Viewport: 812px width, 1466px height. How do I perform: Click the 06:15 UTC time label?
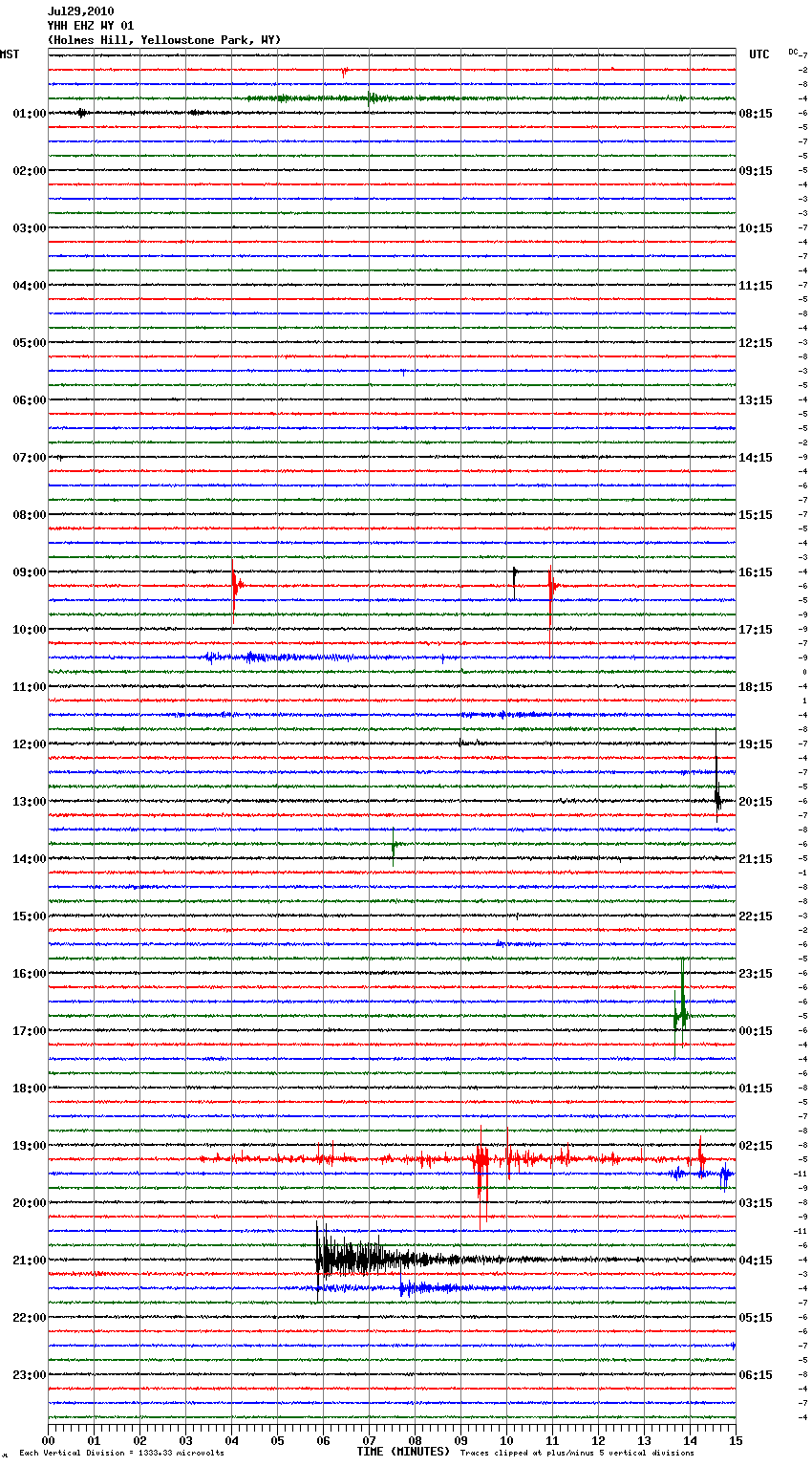point(756,1375)
